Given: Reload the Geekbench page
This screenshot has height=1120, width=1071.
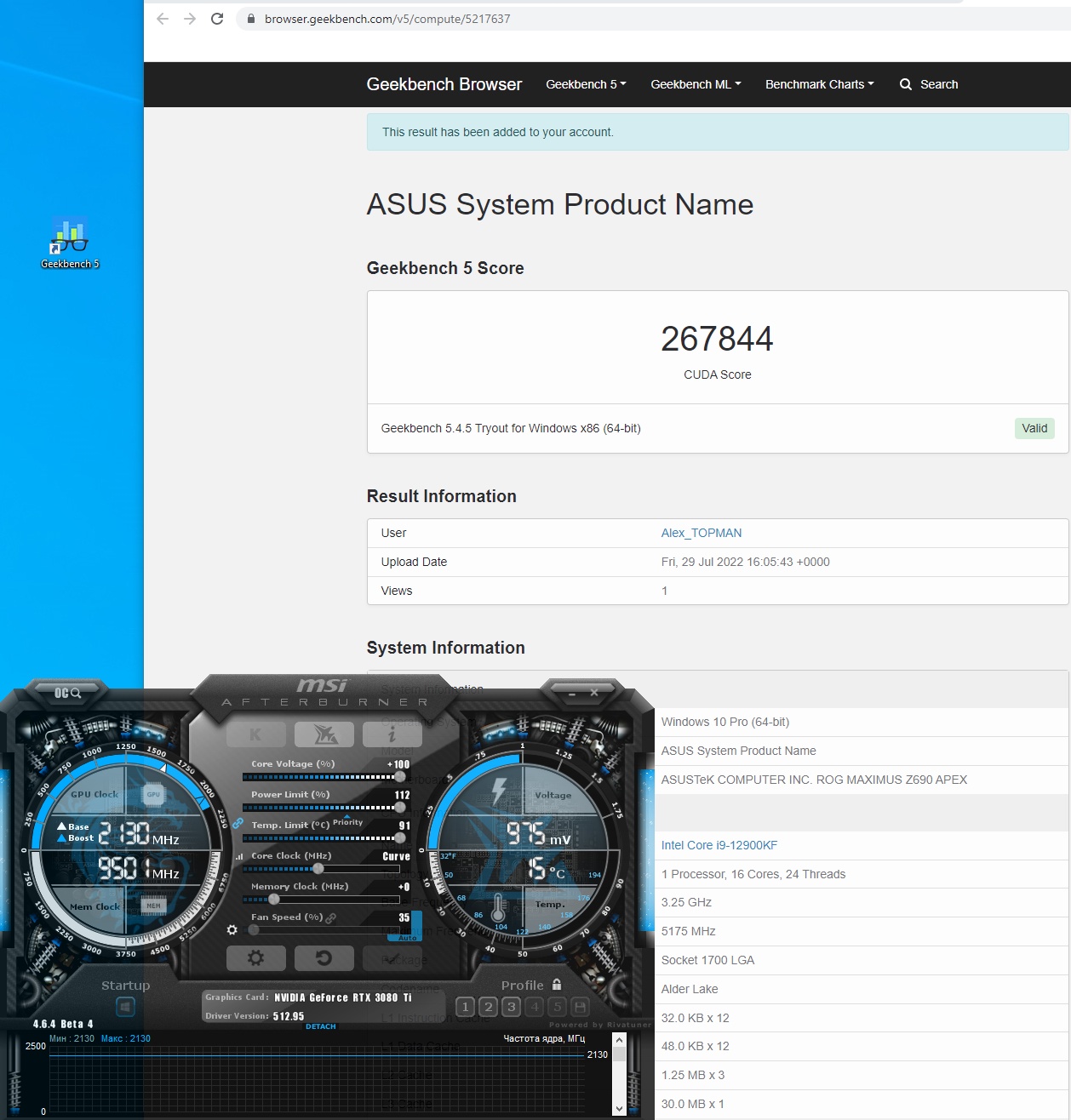Looking at the screenshot, I should point(217,19).
